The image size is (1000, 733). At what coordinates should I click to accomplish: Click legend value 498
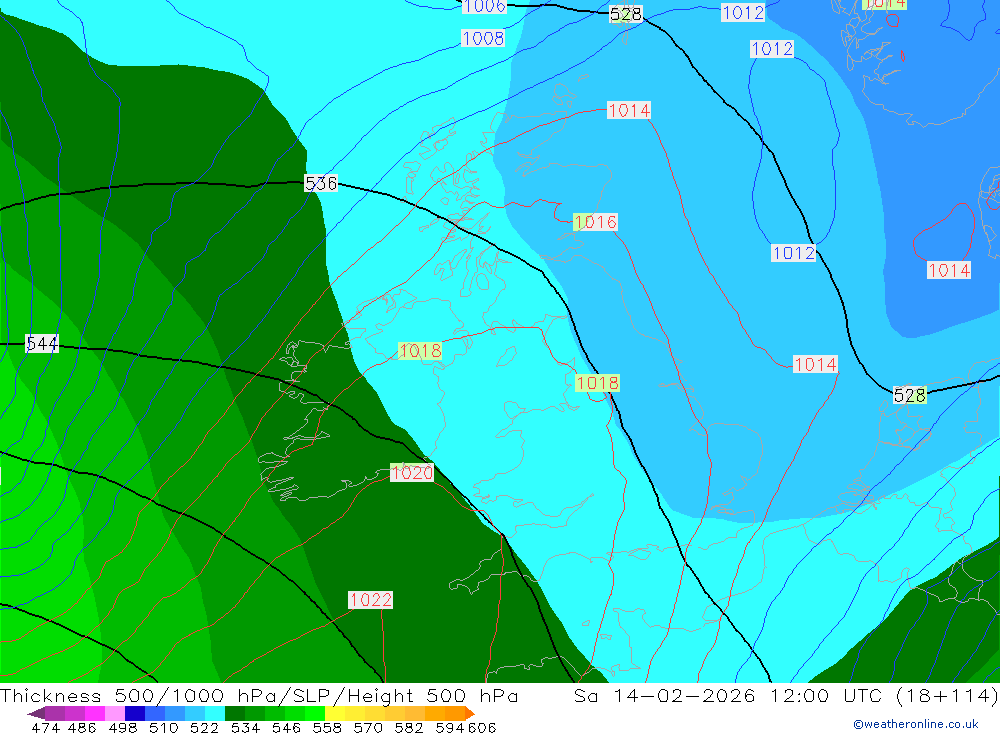(x=122, y=727)
